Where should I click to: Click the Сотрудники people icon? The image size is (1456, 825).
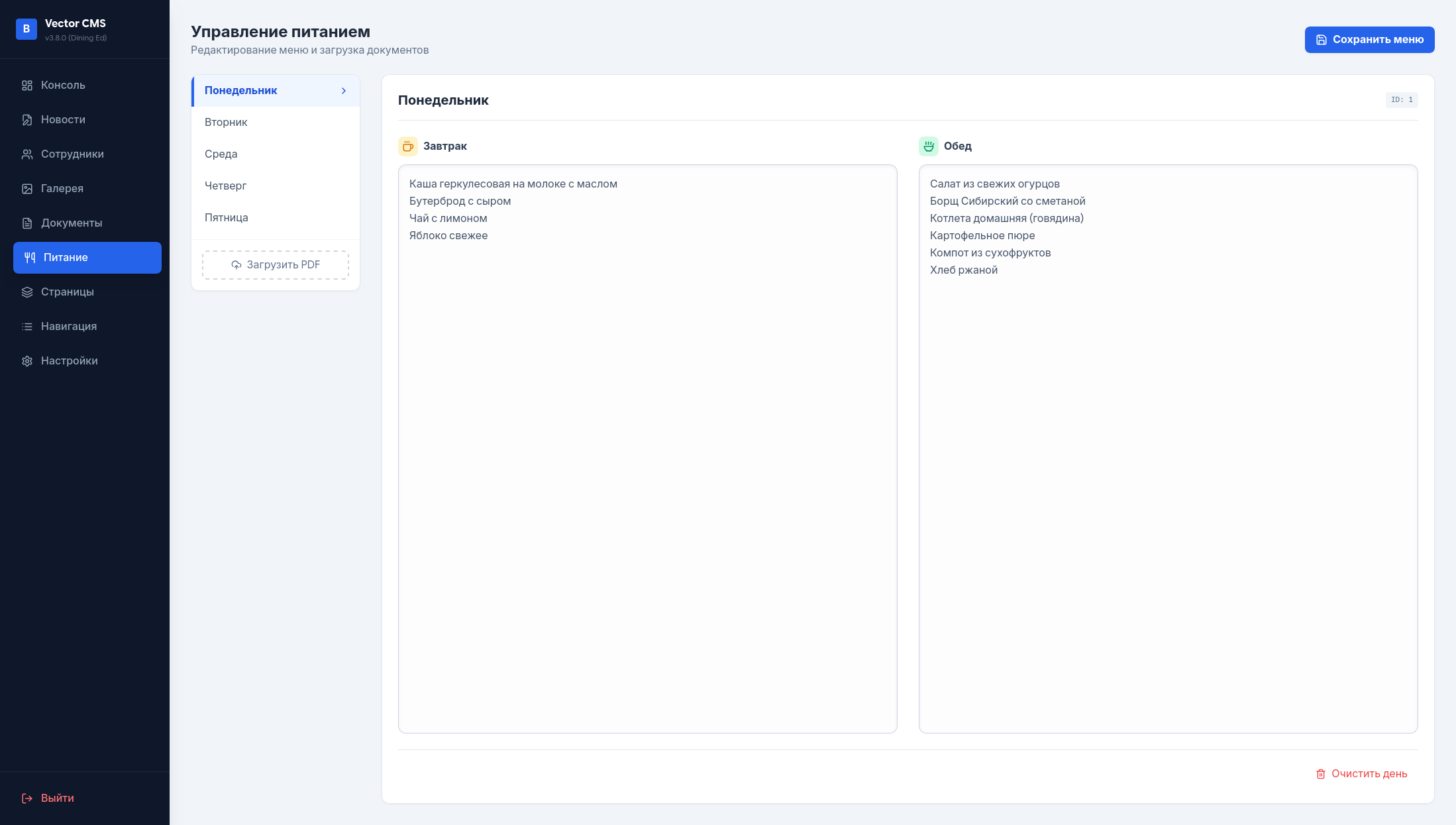tap(27, 154)
